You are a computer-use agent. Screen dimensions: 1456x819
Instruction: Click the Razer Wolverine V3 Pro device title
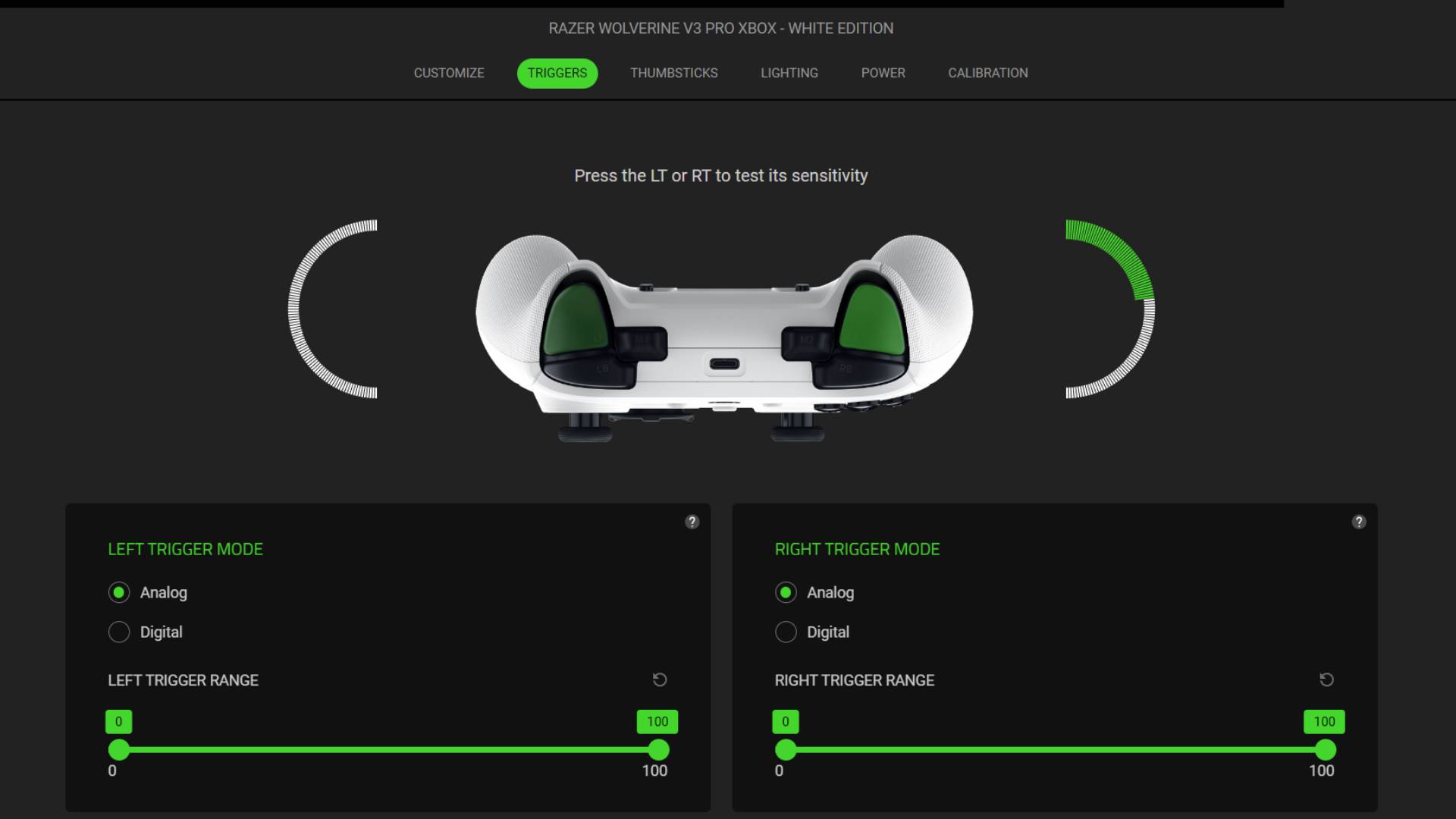pyautogui.click(x=721, y=28)
